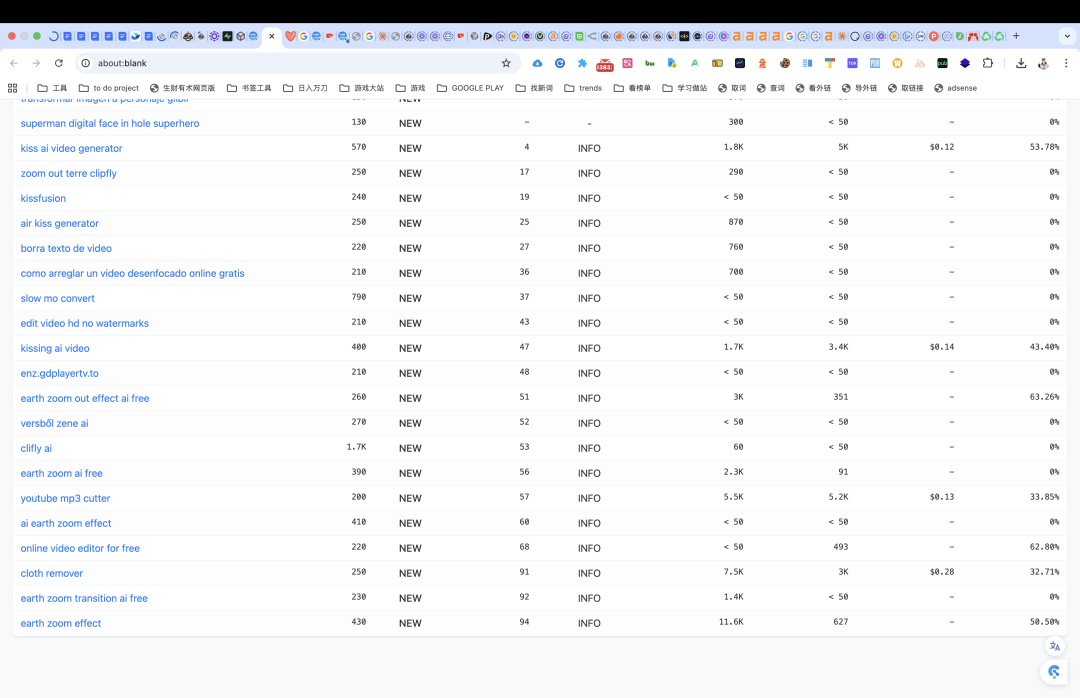Open the user profile avatar
The image size is (1080, 698).
pyautogui.click(x=1043, y=63)
